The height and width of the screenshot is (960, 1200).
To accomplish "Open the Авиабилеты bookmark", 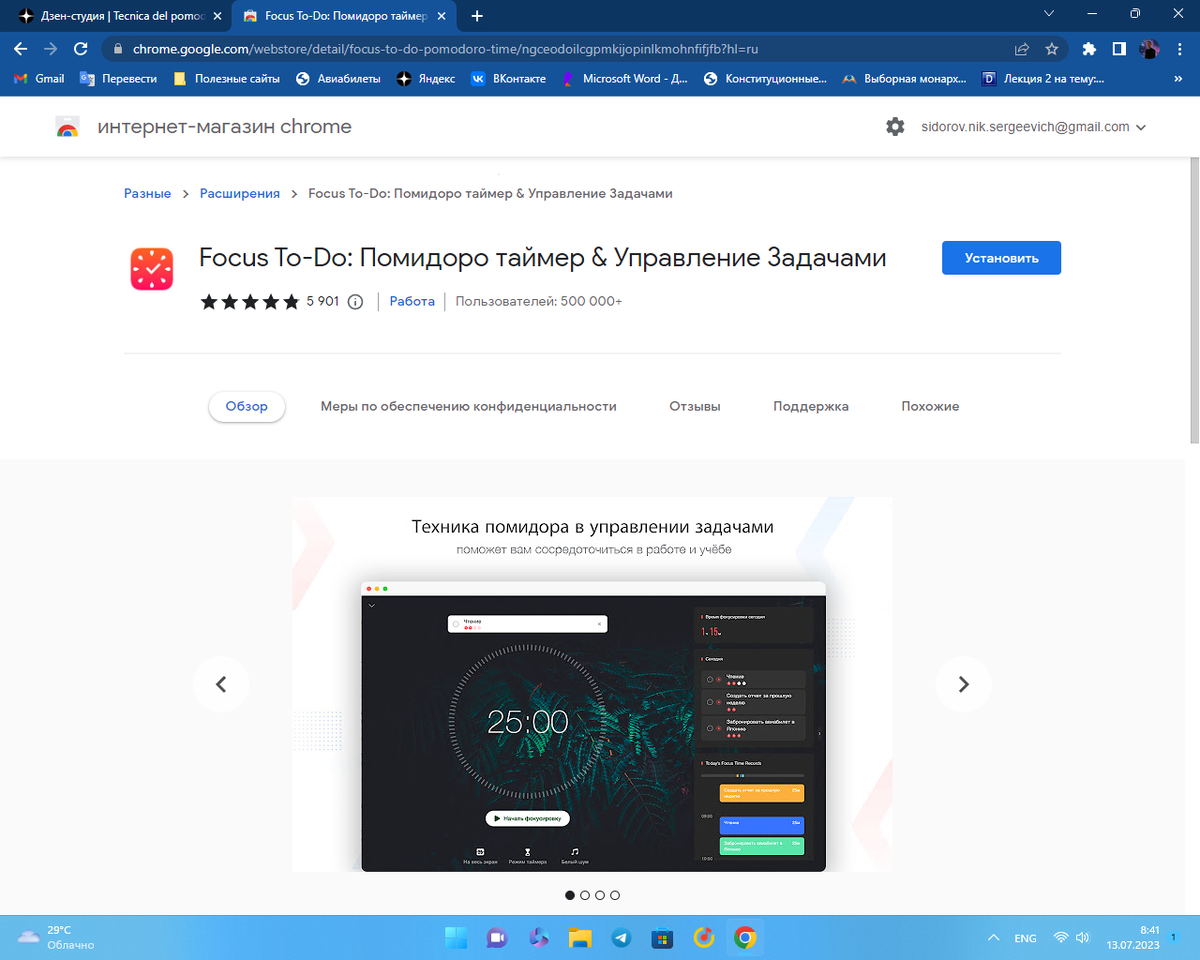I will [338, 78].
